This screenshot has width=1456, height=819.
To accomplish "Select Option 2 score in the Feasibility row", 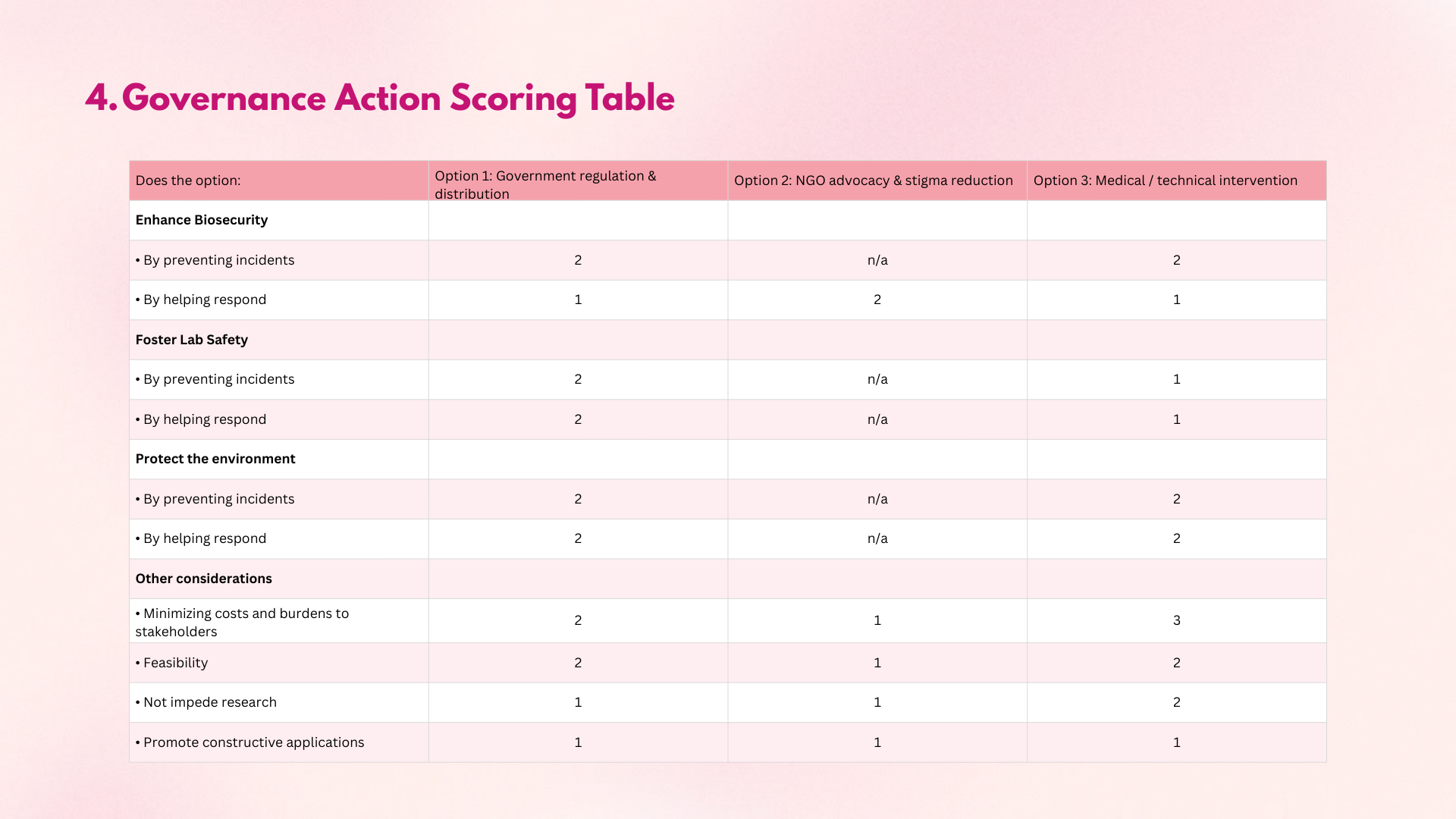I will coord(877,663).
